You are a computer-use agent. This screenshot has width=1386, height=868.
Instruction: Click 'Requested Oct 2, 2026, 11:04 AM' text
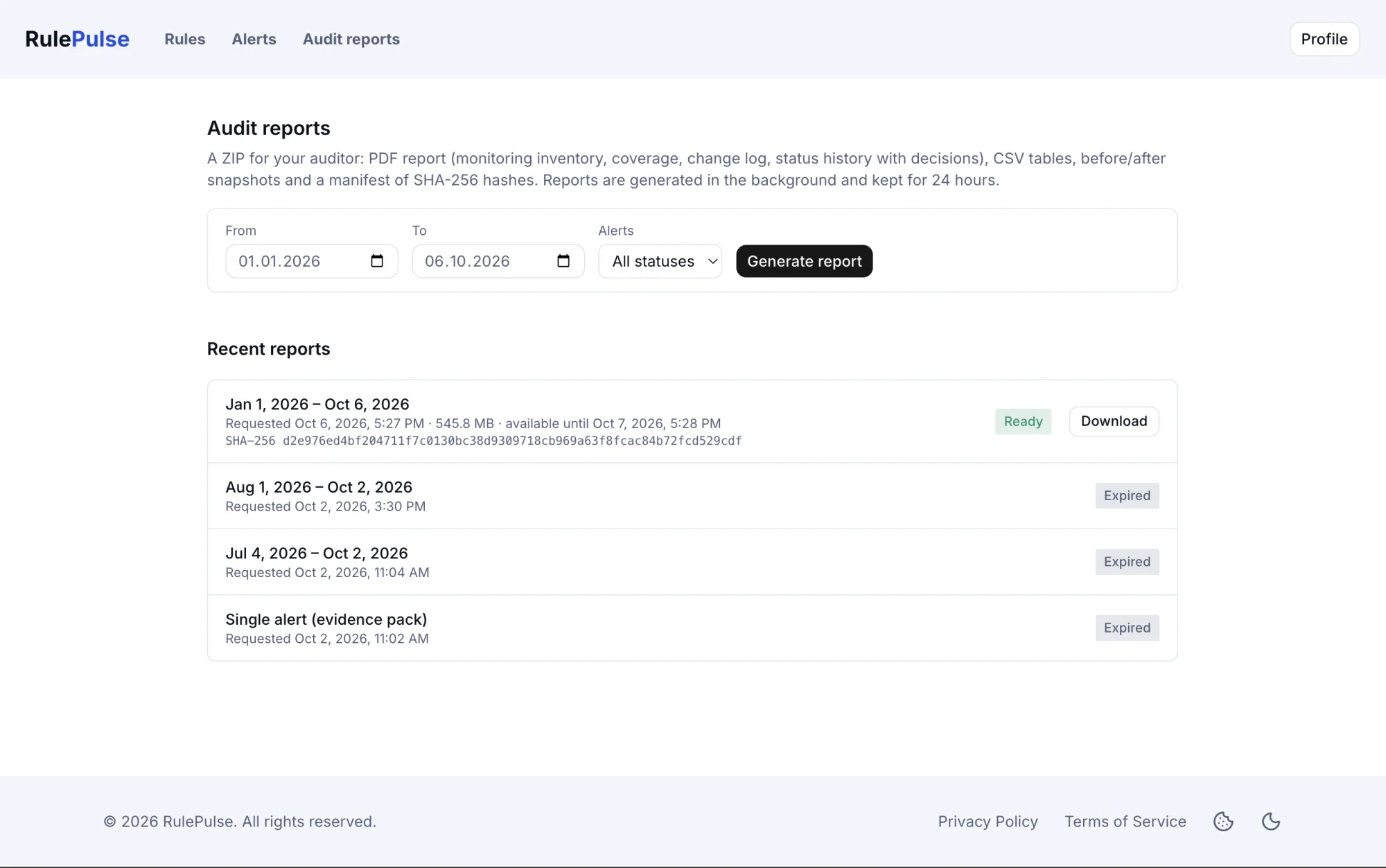click(327, 573)
